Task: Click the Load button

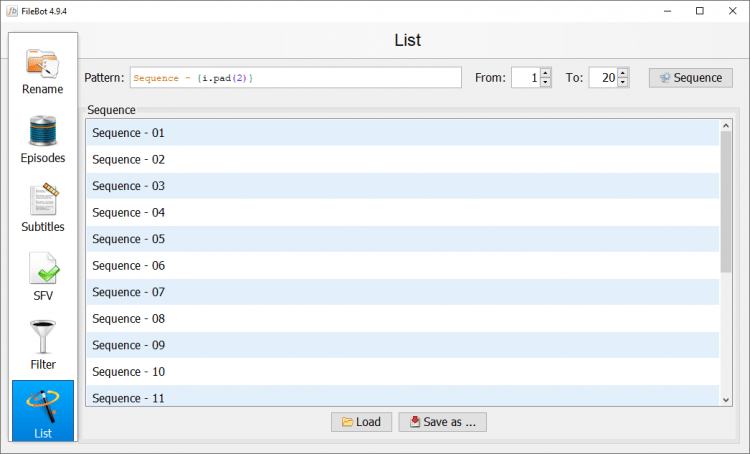Action: coord(361,422)
